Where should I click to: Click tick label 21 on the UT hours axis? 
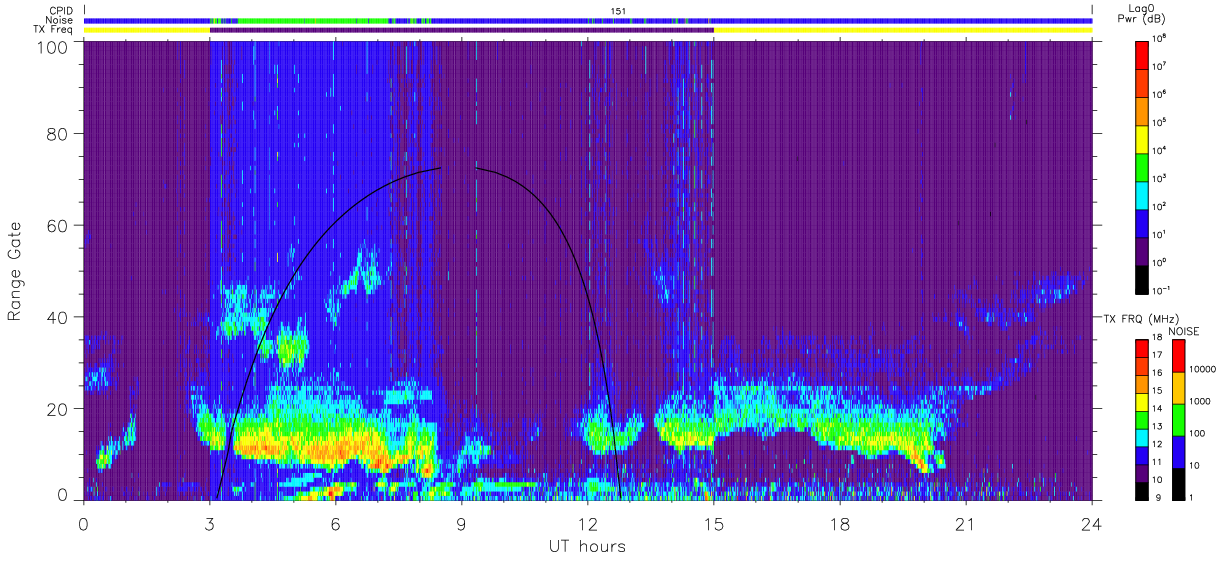tap(965, 524)
